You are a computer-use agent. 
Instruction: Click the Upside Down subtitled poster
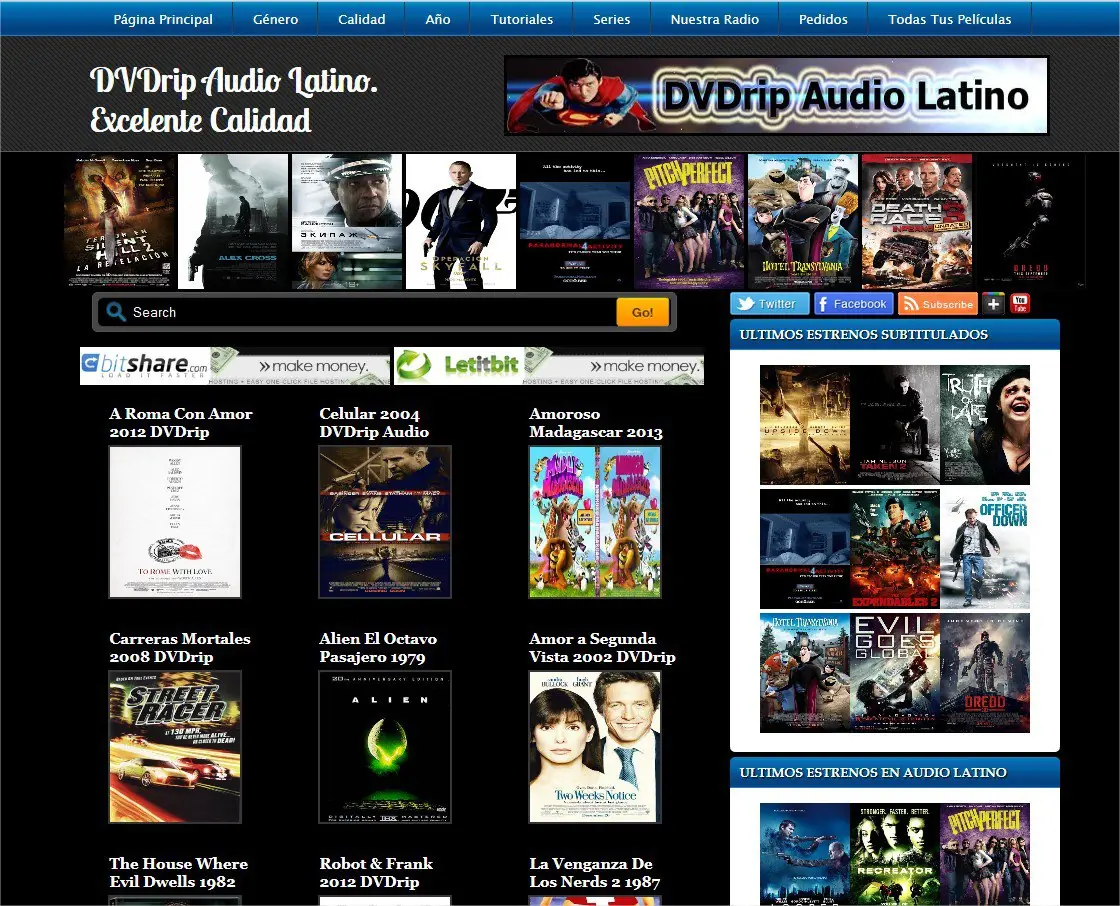coord(805,425)
